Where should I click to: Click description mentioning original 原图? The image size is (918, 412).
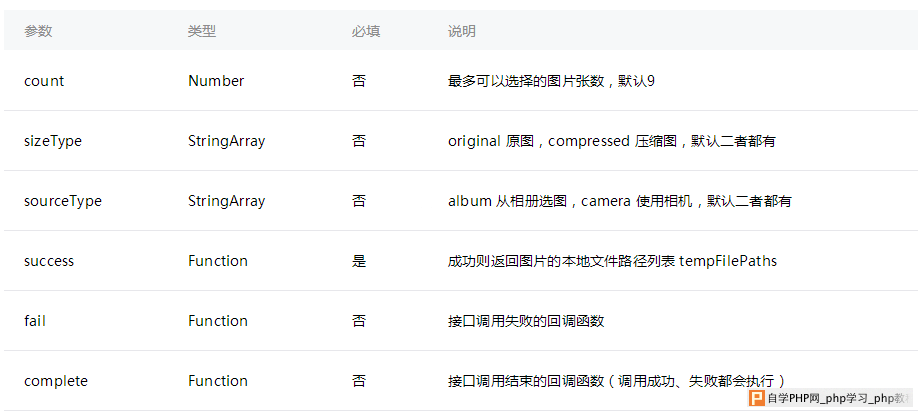tap(612, 141)
